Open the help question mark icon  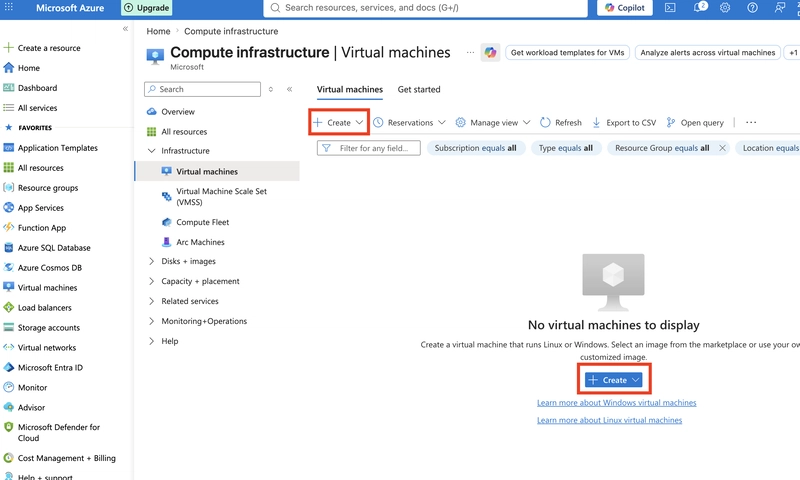coord(753,8)
